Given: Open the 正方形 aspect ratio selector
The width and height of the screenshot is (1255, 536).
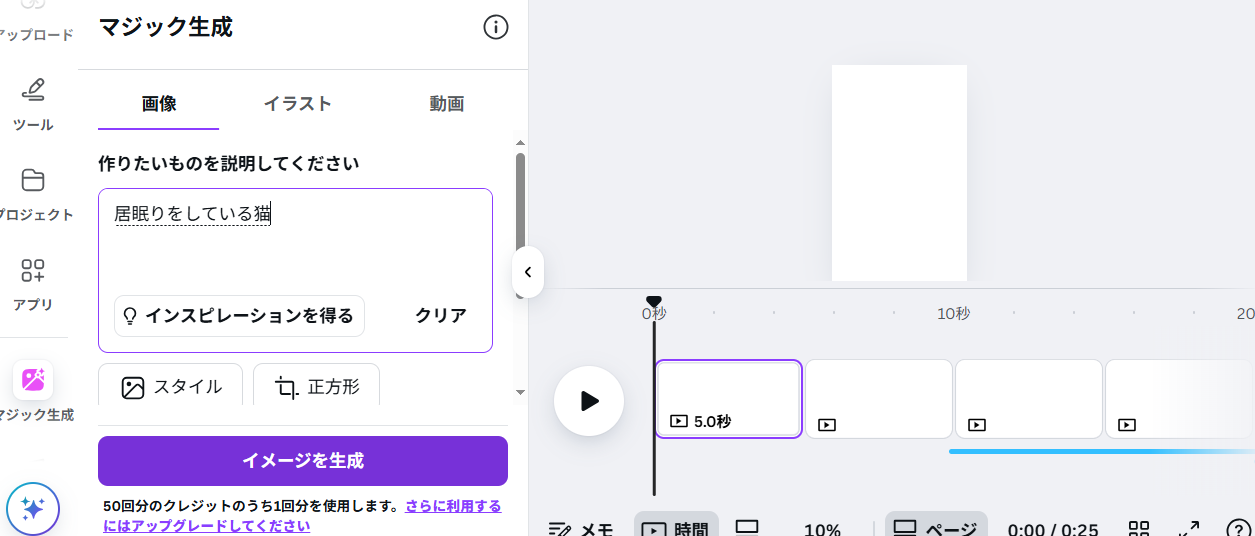Looking at the screenshot, I should (x=316, y=387).
